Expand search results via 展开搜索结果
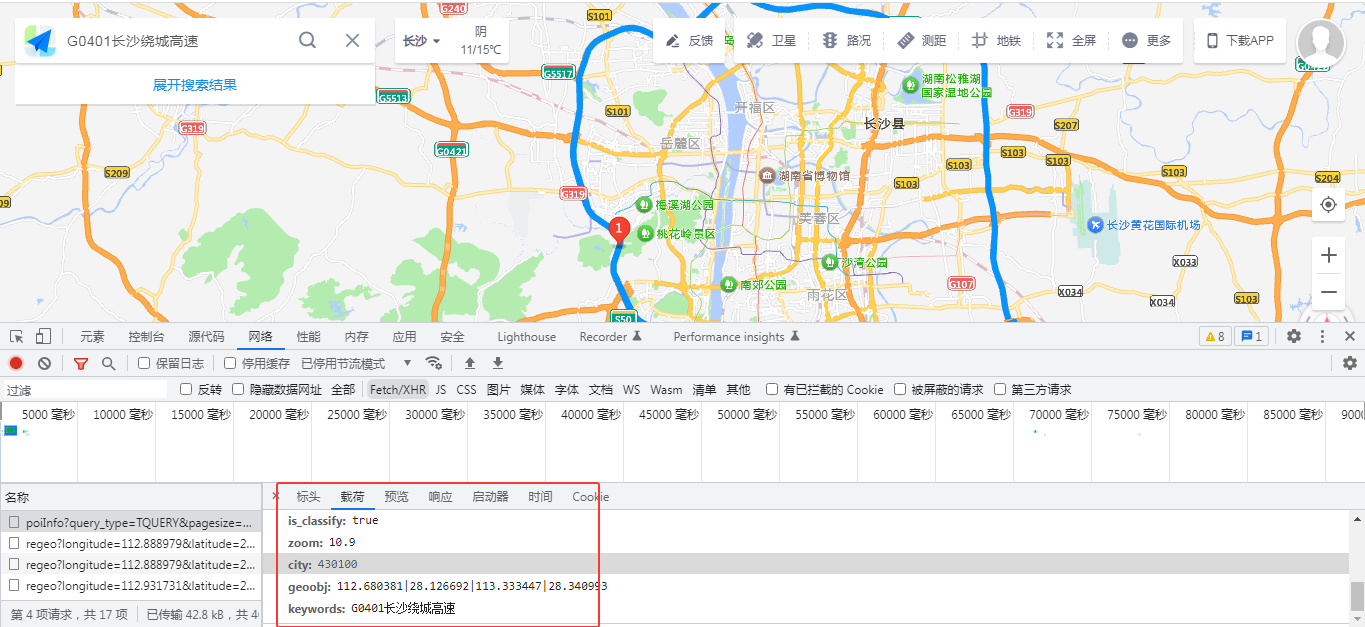The height and width of the screenshot is (627, 1365). (195, 85)
